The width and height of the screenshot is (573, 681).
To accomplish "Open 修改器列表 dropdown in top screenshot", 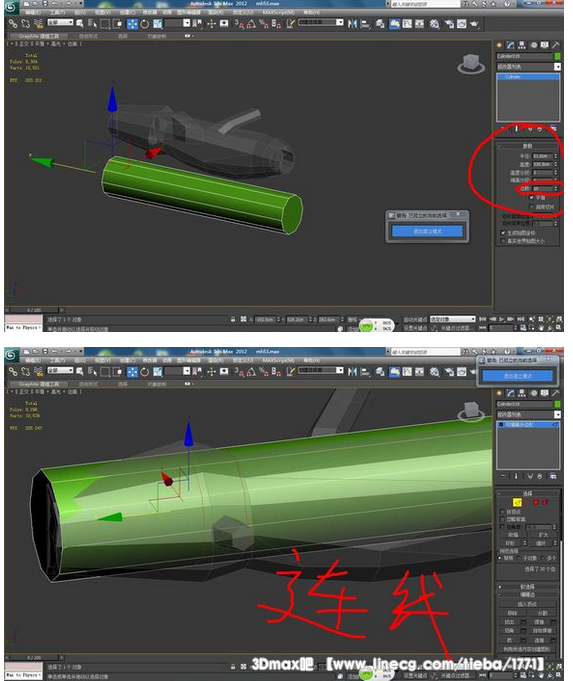I will 528,66.
